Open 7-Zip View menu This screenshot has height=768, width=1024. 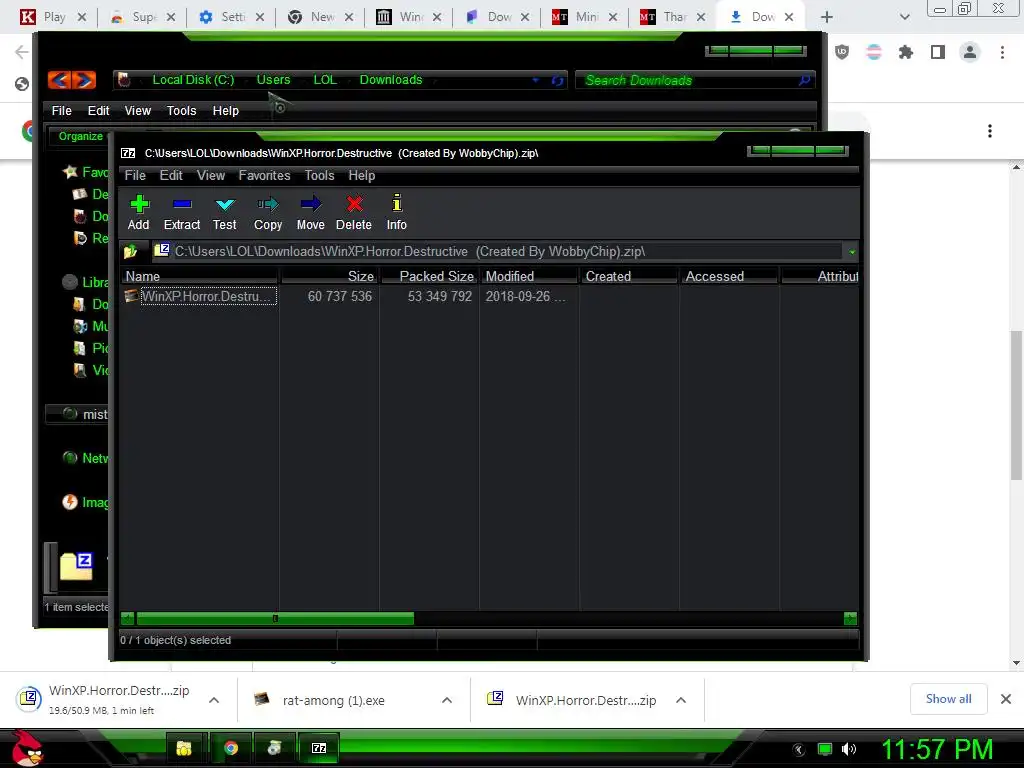pos(211,176)
